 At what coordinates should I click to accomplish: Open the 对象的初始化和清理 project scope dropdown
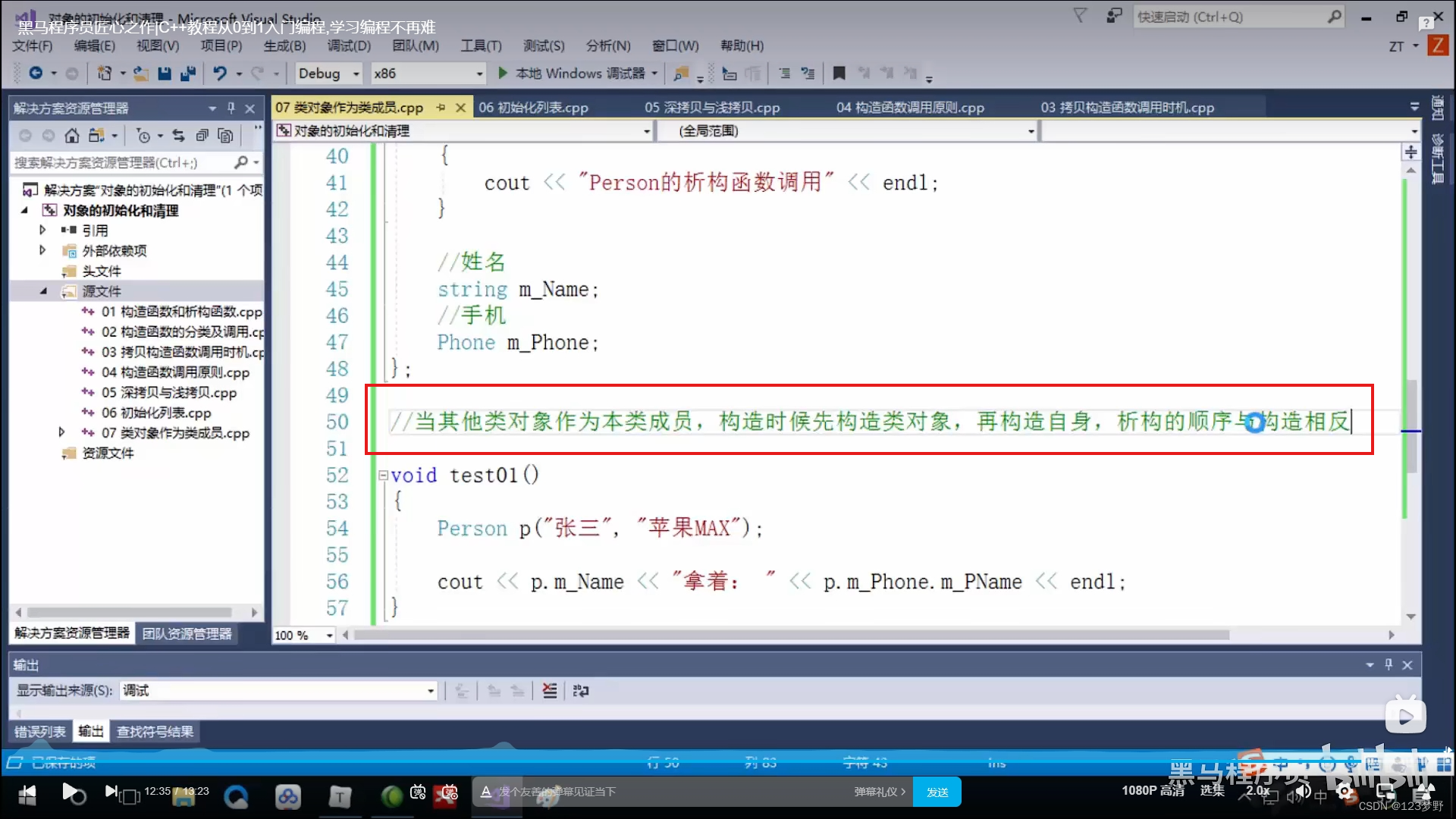[x=463, y=130]
